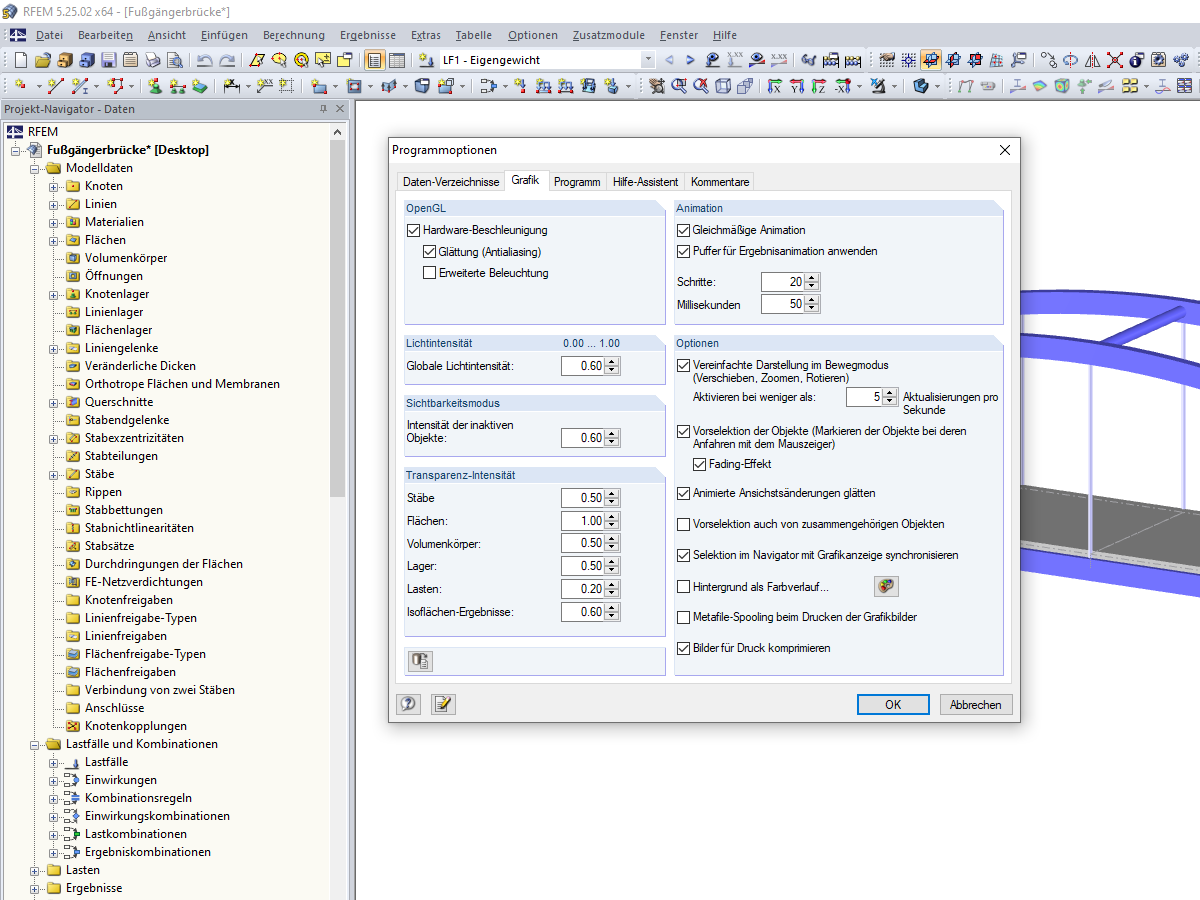Decrease the Lasten transparency spinner value
1200x900 pixels.
612,593
